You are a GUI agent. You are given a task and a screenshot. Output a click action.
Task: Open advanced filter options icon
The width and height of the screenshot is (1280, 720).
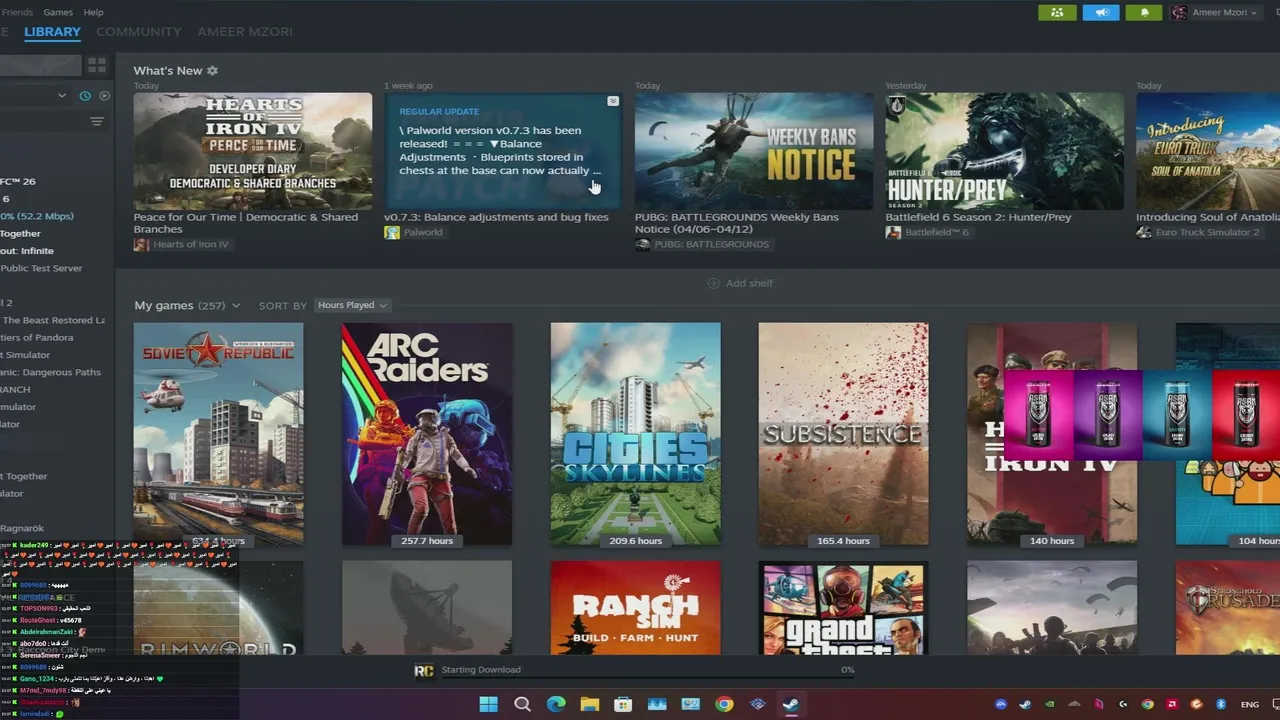click(x=97, y=122)
